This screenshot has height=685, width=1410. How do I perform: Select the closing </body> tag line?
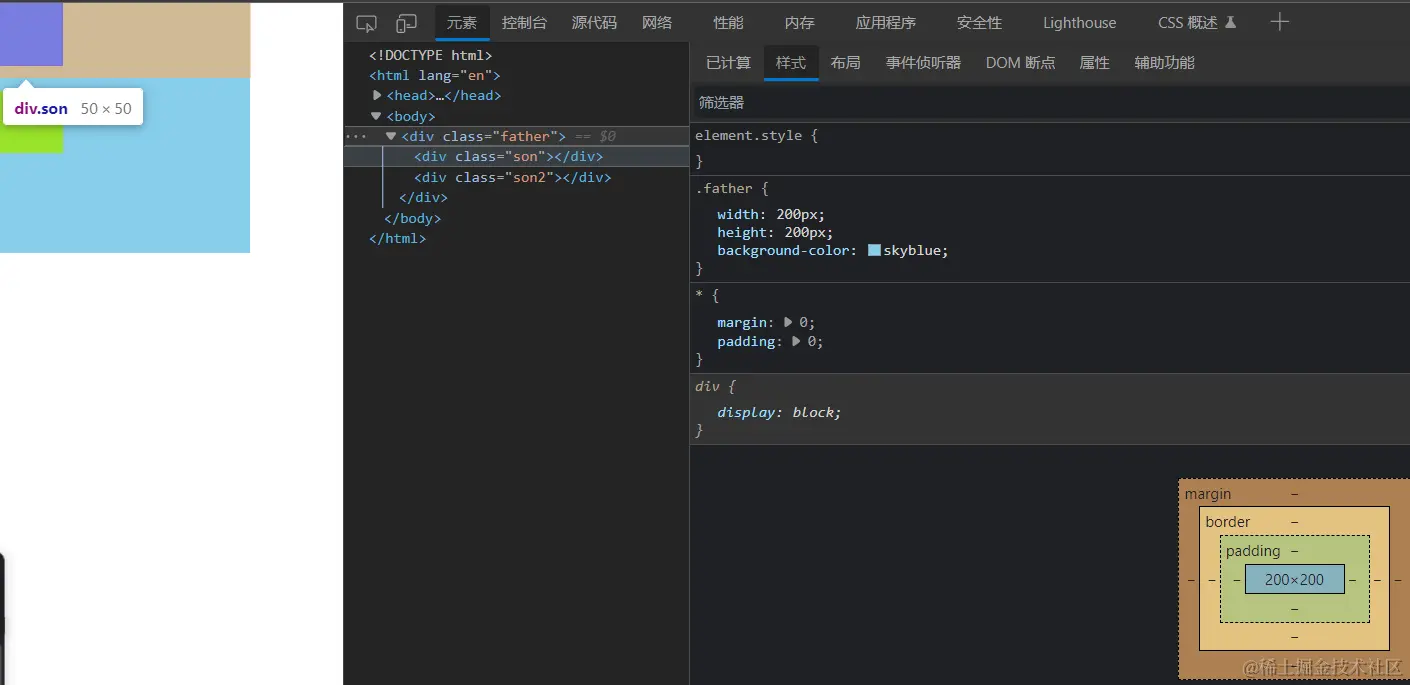point(412,218)
